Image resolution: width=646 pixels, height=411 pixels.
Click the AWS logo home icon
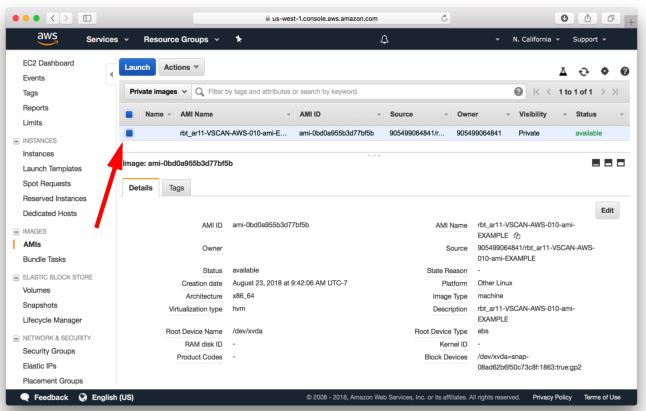point(47,39)
